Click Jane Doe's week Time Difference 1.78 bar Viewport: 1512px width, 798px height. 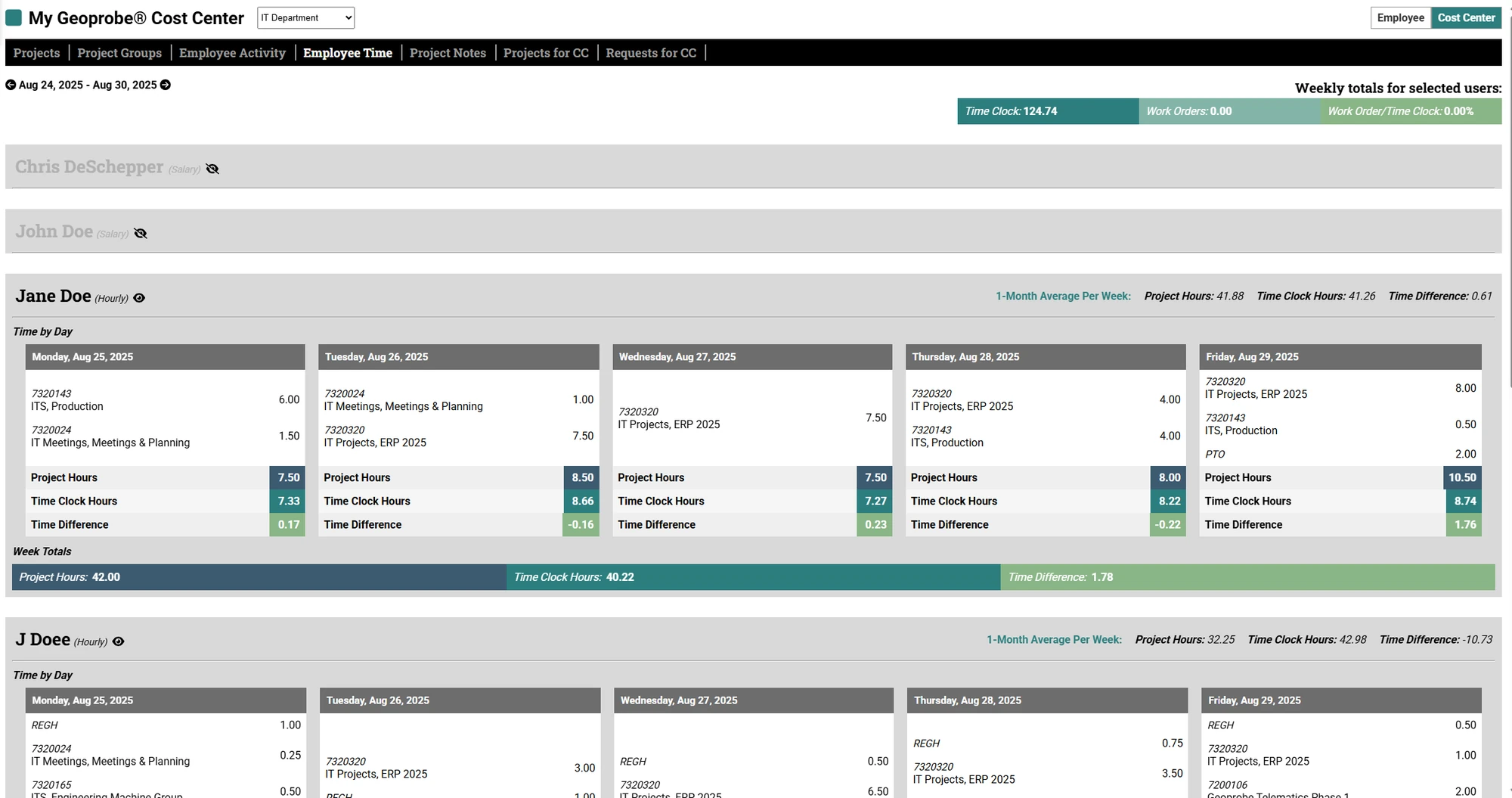click(x=1247, y=577)
